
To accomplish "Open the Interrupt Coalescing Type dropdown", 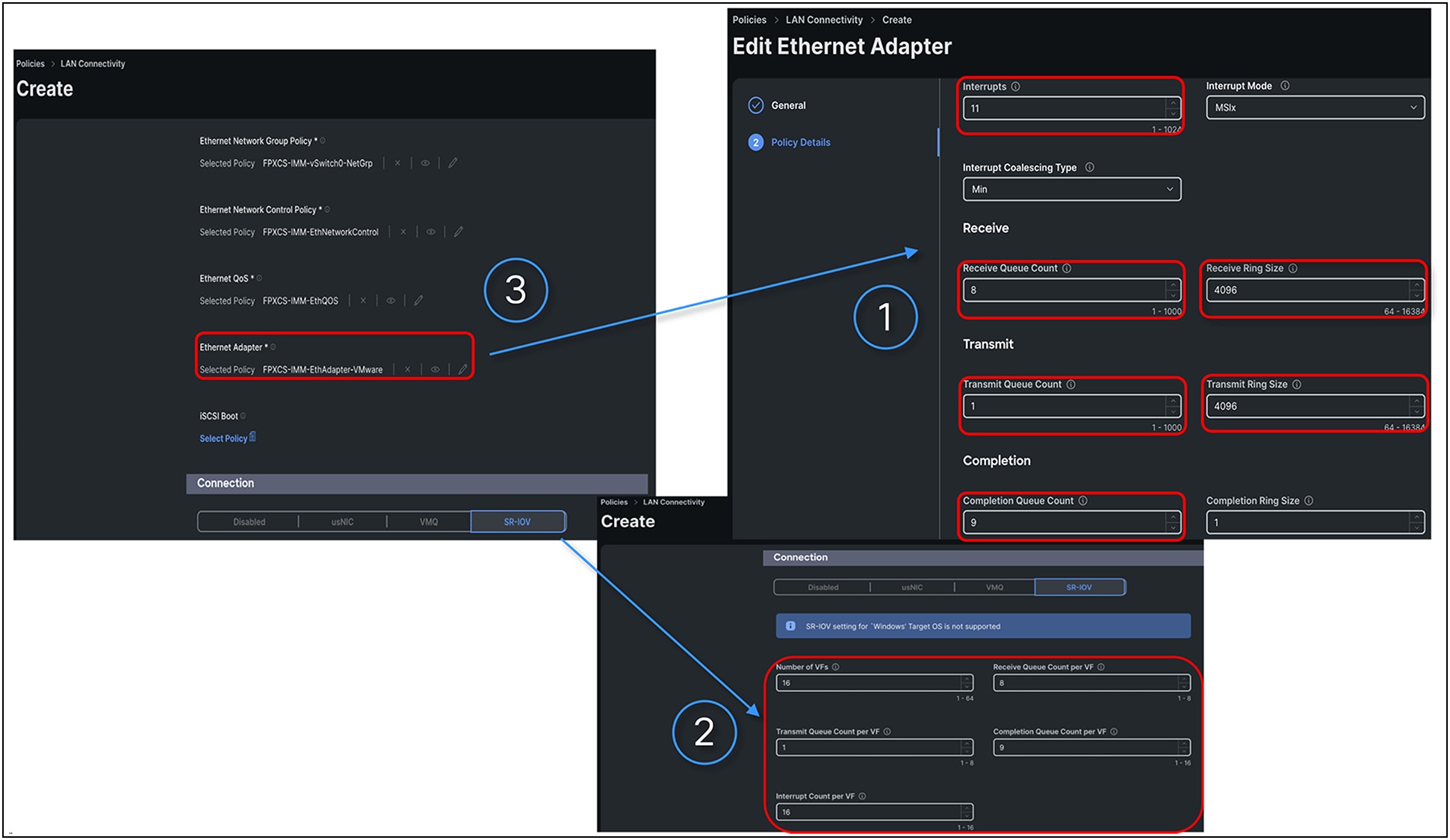I will [x=1072, y=189].
